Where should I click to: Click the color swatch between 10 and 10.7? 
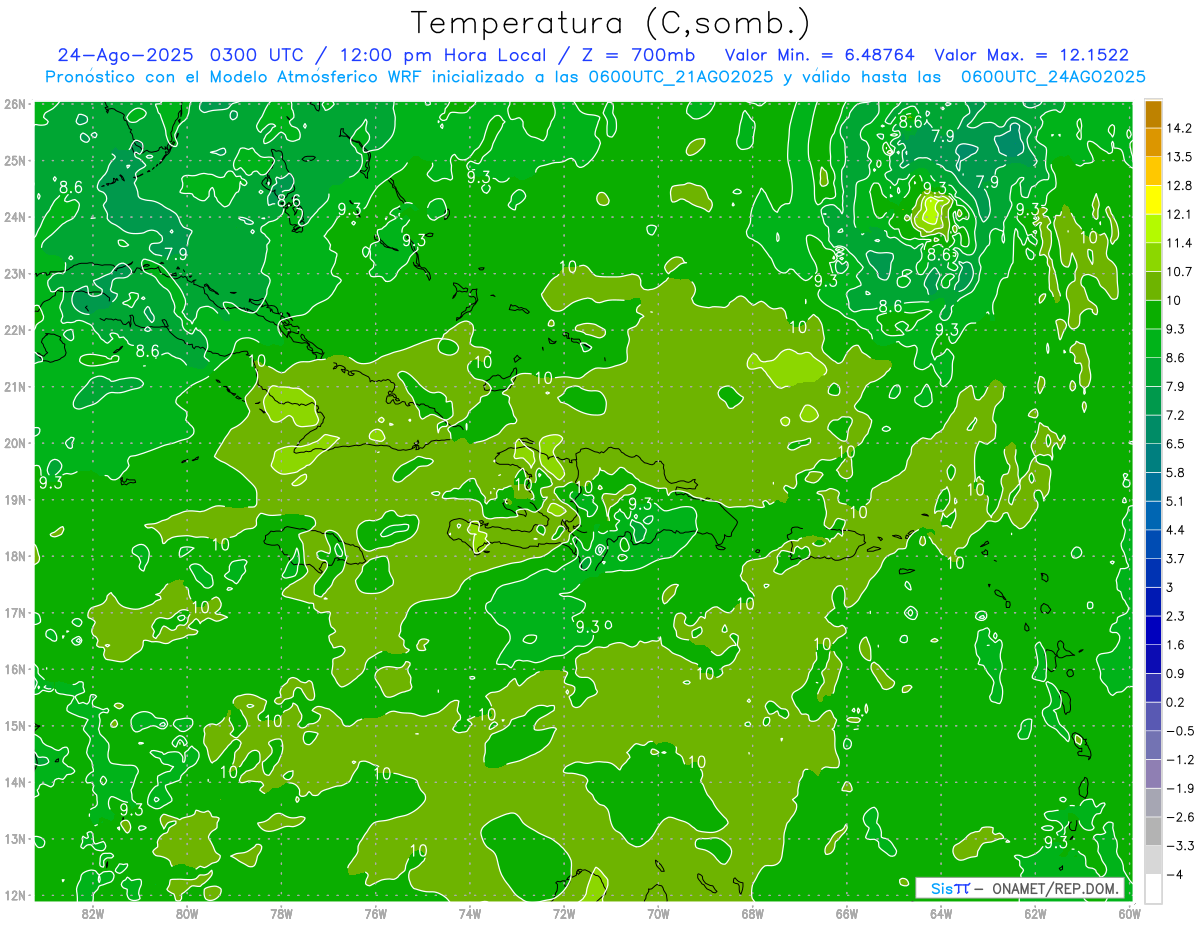[x=1153, y=286]
